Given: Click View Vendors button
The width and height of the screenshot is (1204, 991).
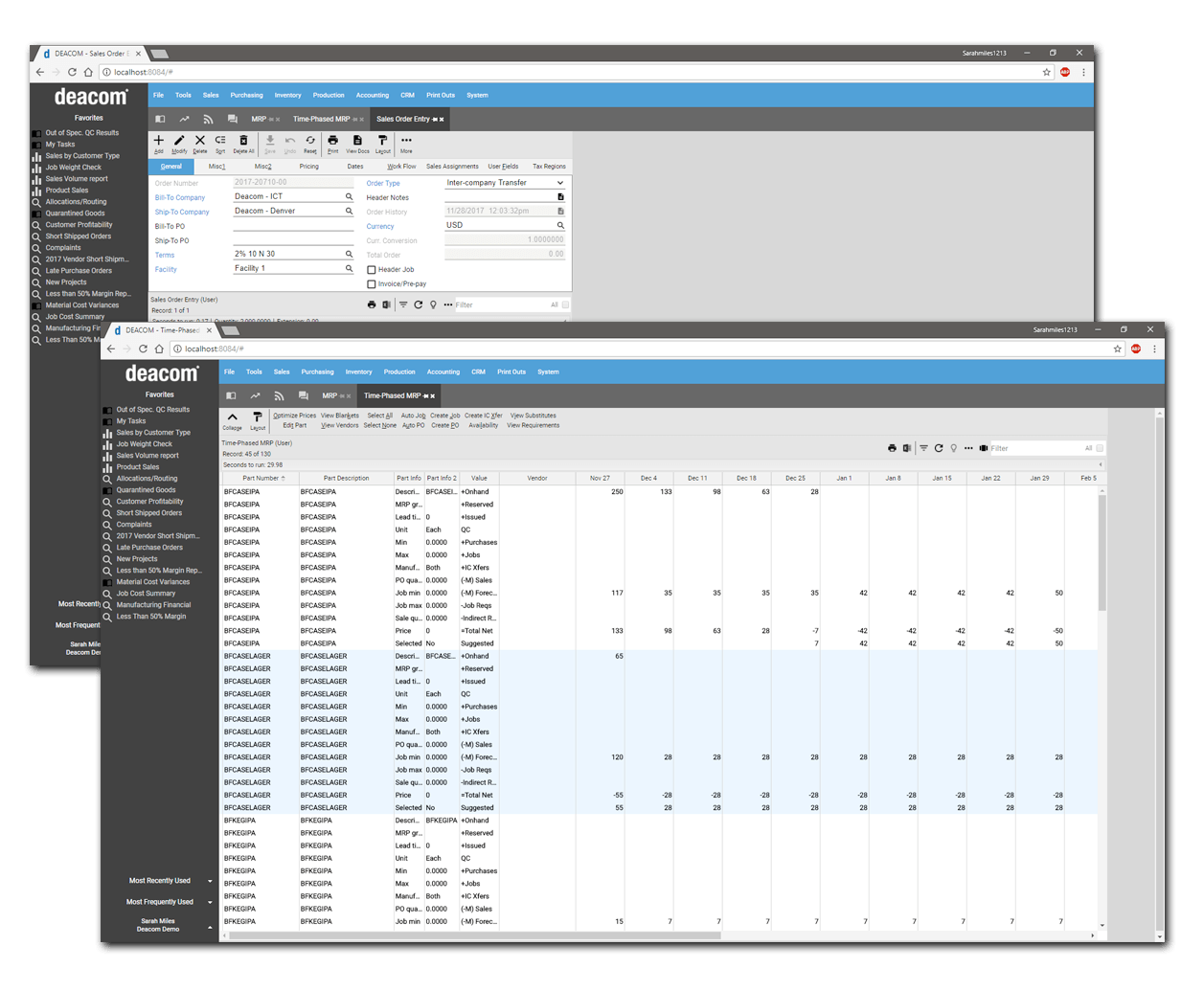Looking at the screenshot, I should tap(339, 425).
